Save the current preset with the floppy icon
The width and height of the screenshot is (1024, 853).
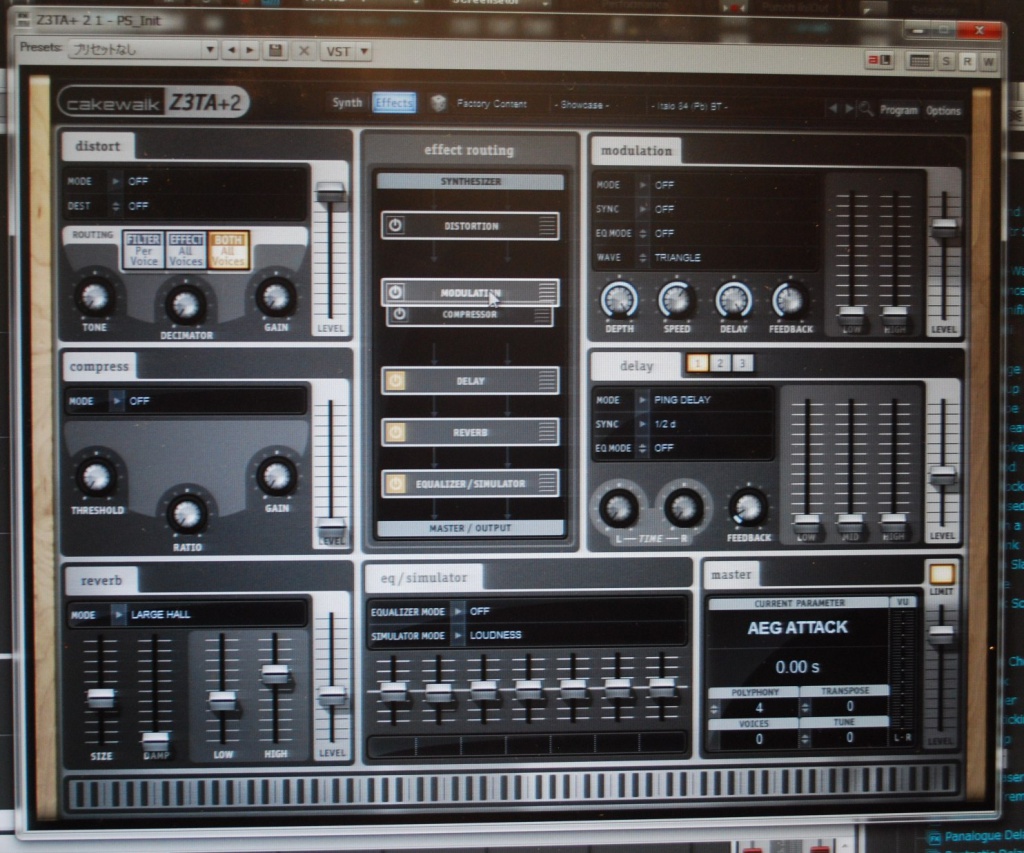point(276,50)
